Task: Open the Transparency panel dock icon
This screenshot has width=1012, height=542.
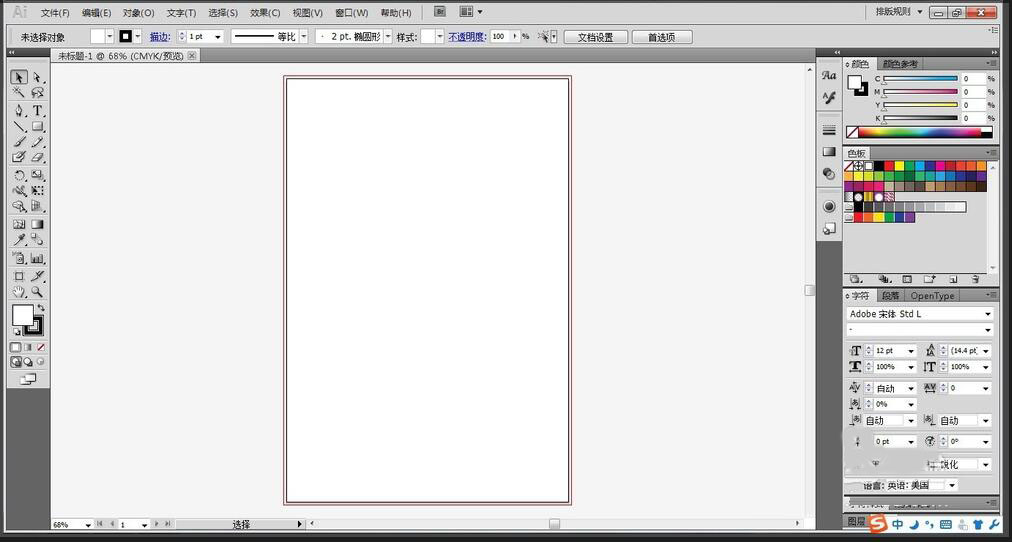Action: [x=829, y=174]
